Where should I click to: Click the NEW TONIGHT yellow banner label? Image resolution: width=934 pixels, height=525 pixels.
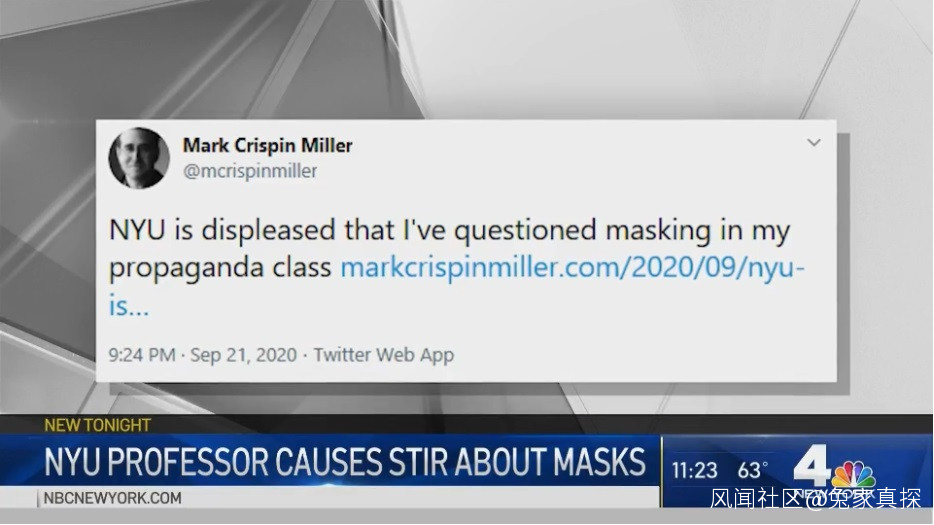pyautogui.click(x=98, y=425)
